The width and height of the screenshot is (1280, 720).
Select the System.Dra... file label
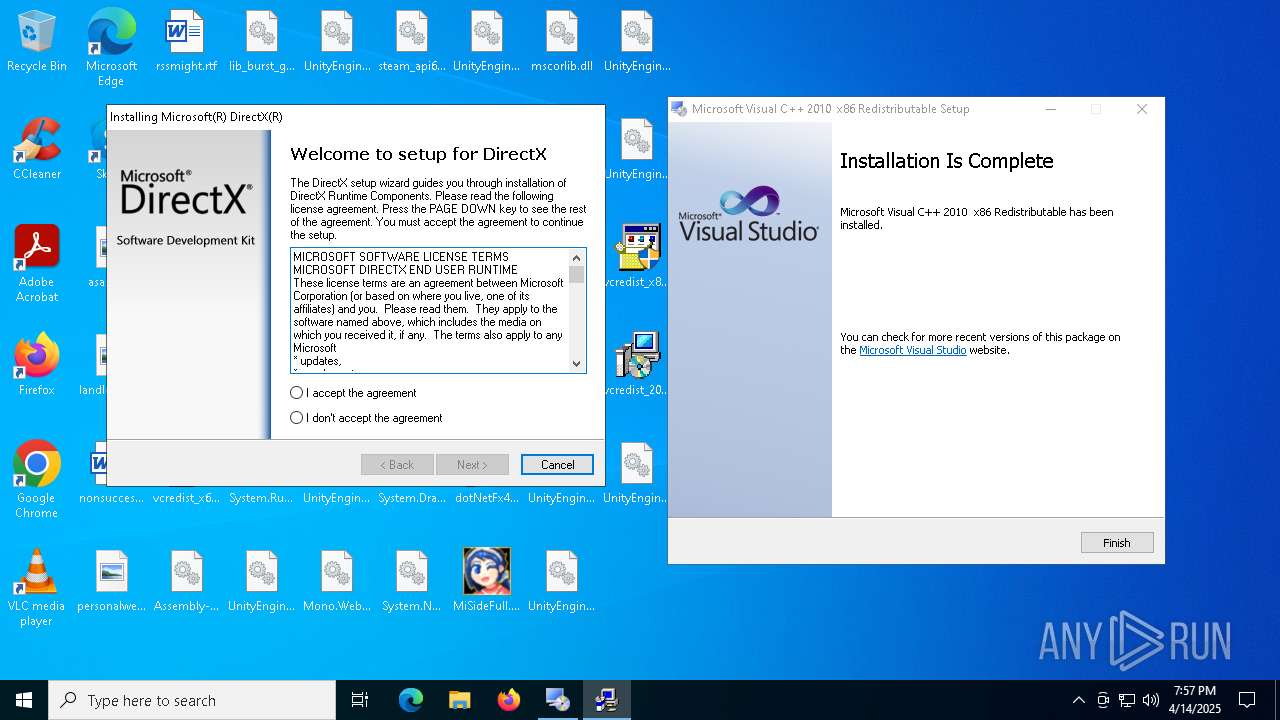412,498
